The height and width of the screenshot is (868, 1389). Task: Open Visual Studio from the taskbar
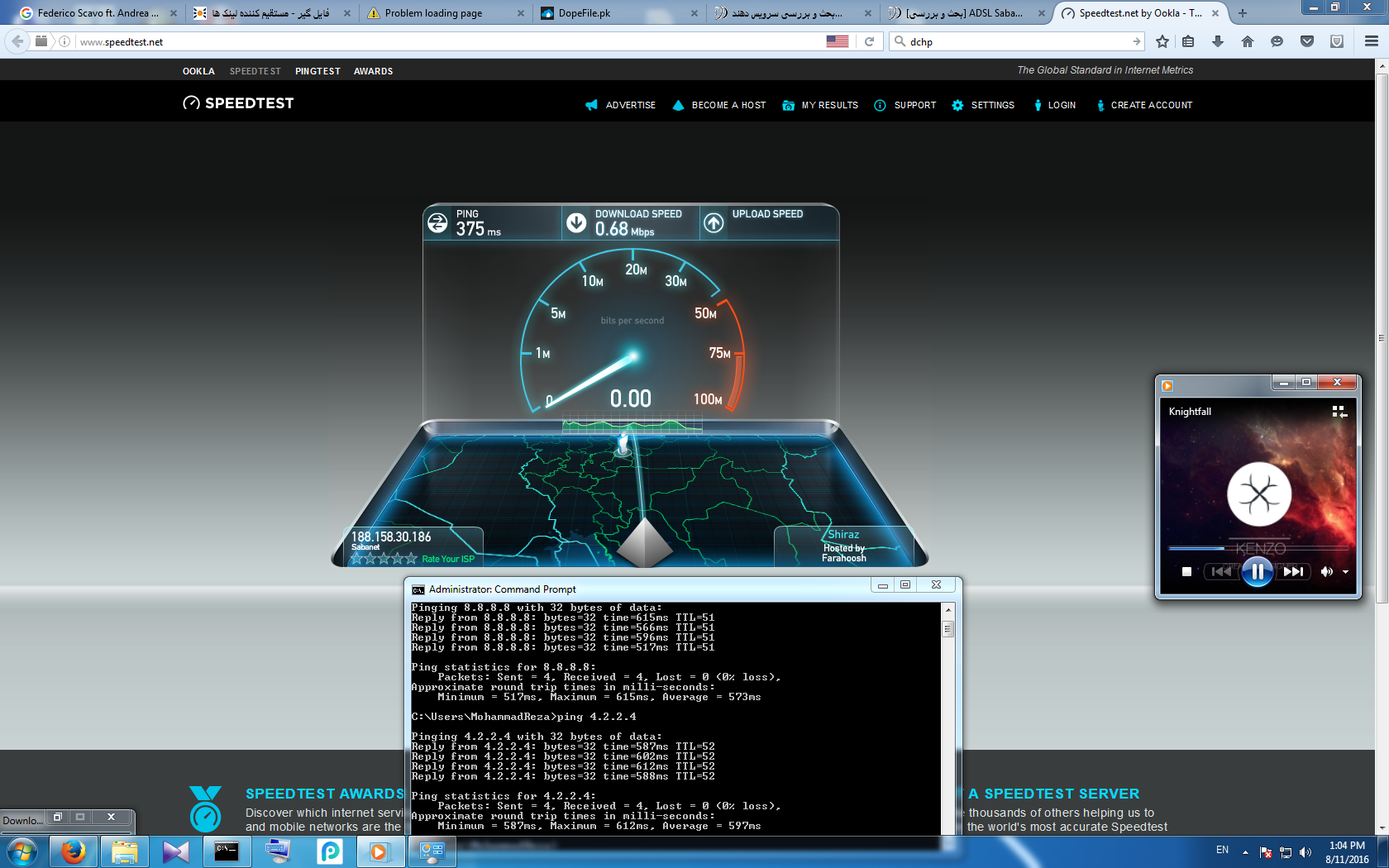point(176,851)
